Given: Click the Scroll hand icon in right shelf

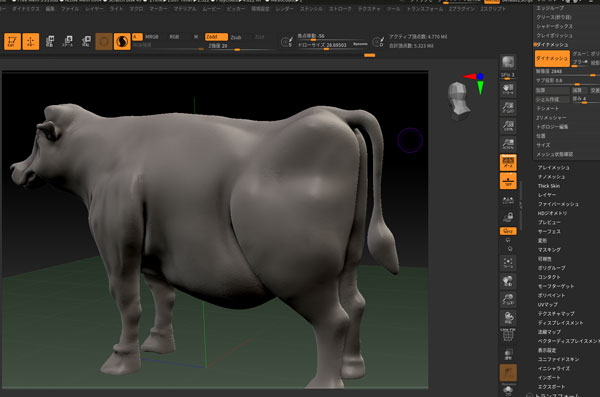Looking at the screenshot, I should 508,90.
